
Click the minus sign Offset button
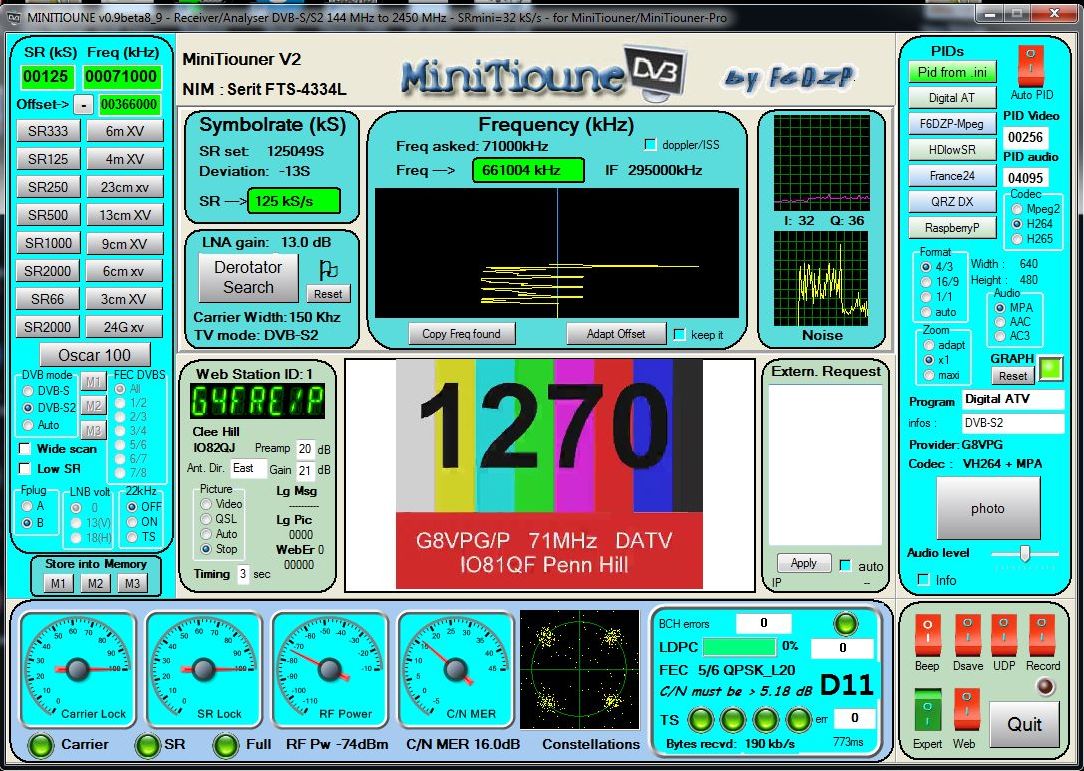(x=83, y=104)
